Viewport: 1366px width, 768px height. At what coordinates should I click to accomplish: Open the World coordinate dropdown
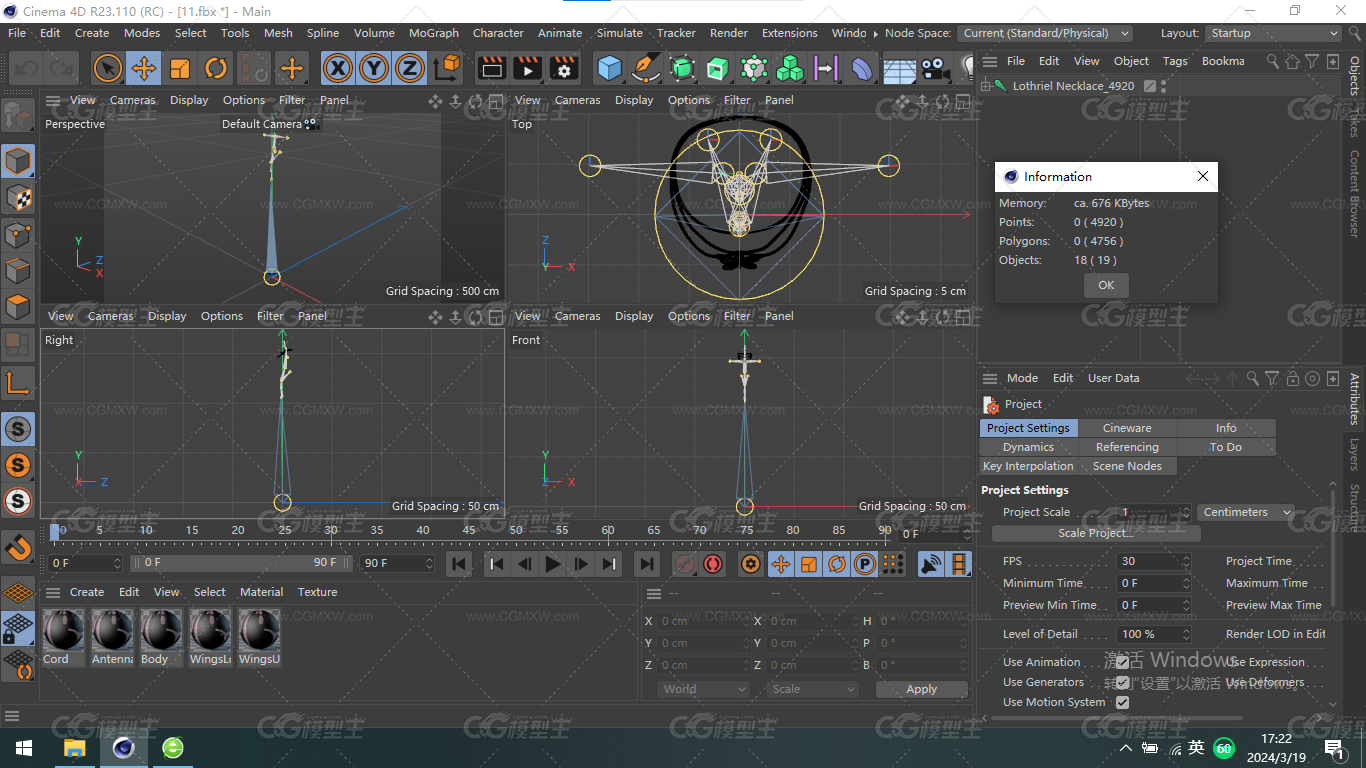click(704, 689)
